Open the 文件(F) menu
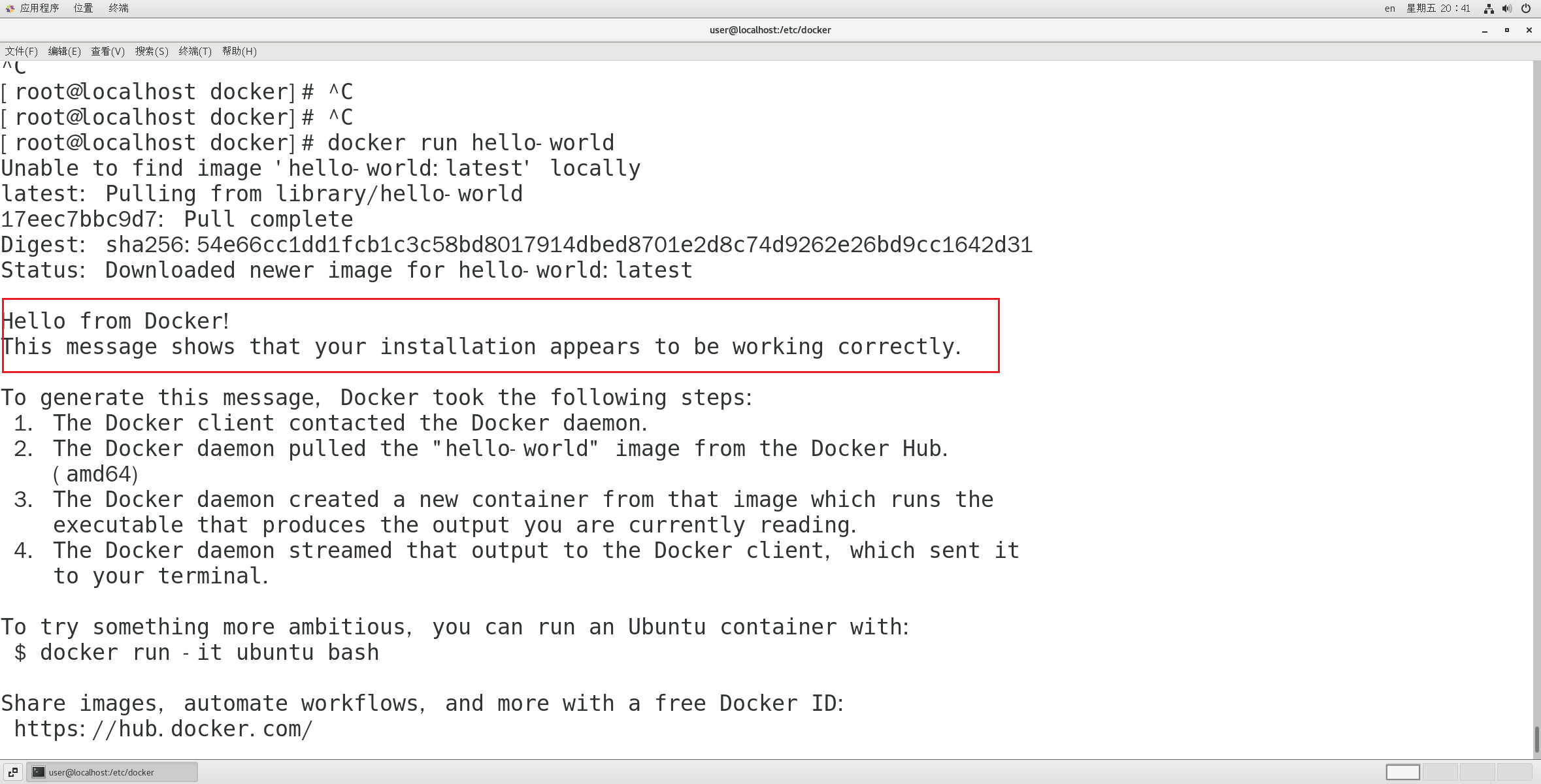The image size is (1541, 784). (21, 51)
